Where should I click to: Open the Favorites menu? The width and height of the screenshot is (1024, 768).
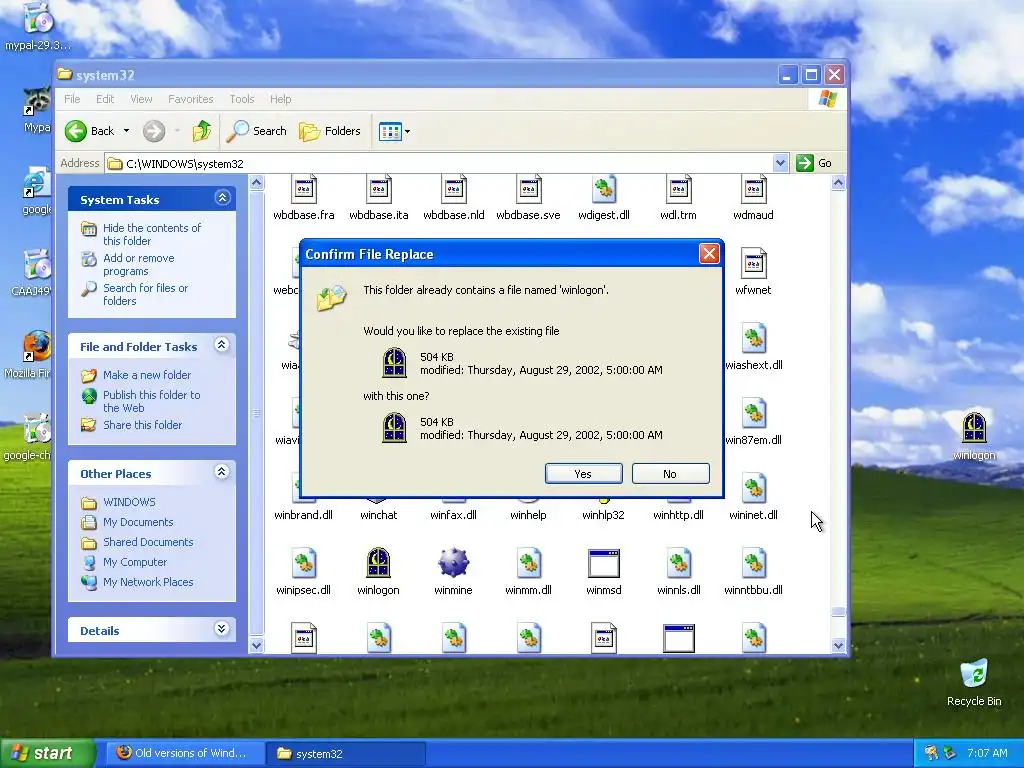click(191, 99)
